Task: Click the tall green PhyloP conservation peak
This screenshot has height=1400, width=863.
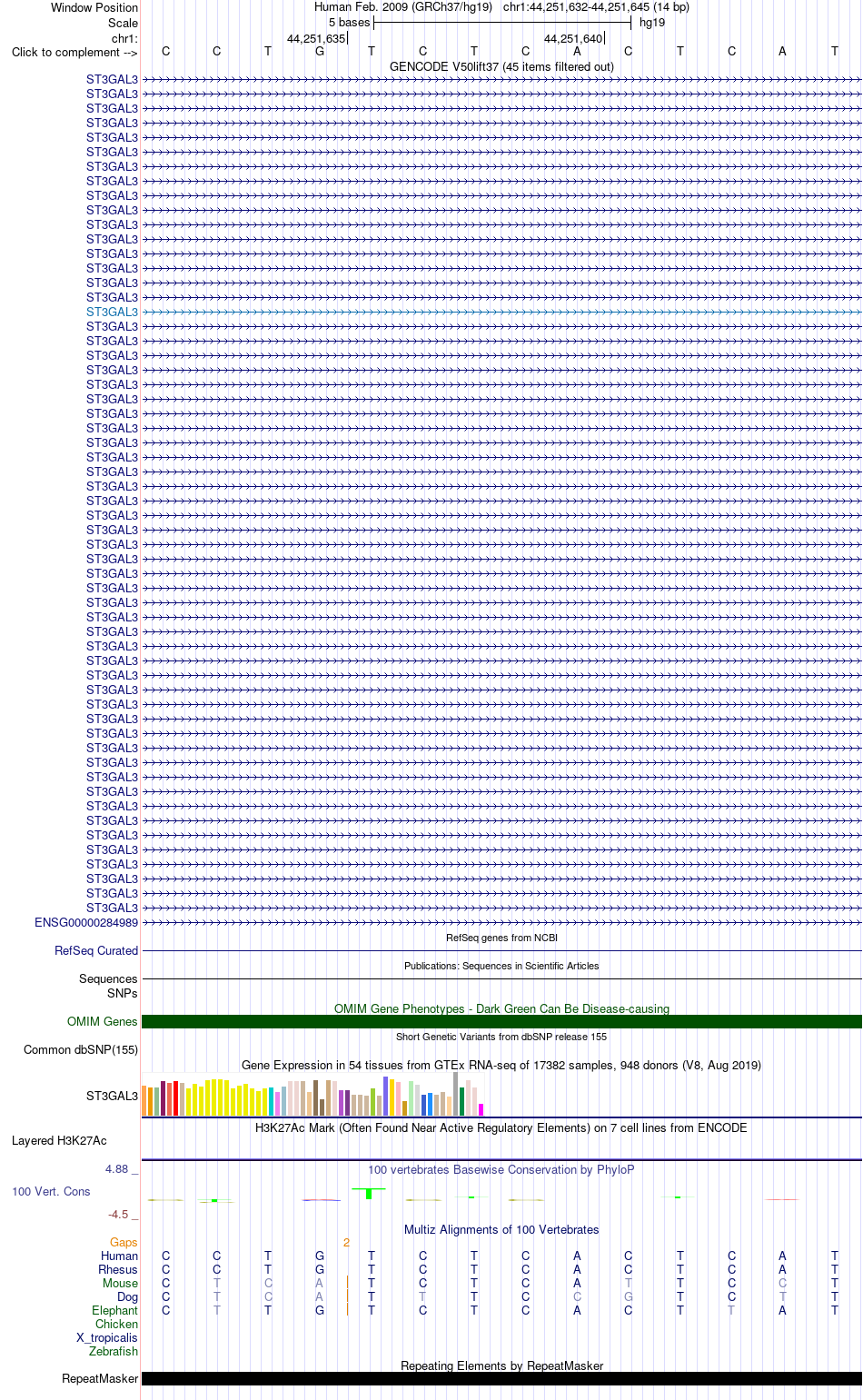Action: click(x=369, y=1193)
